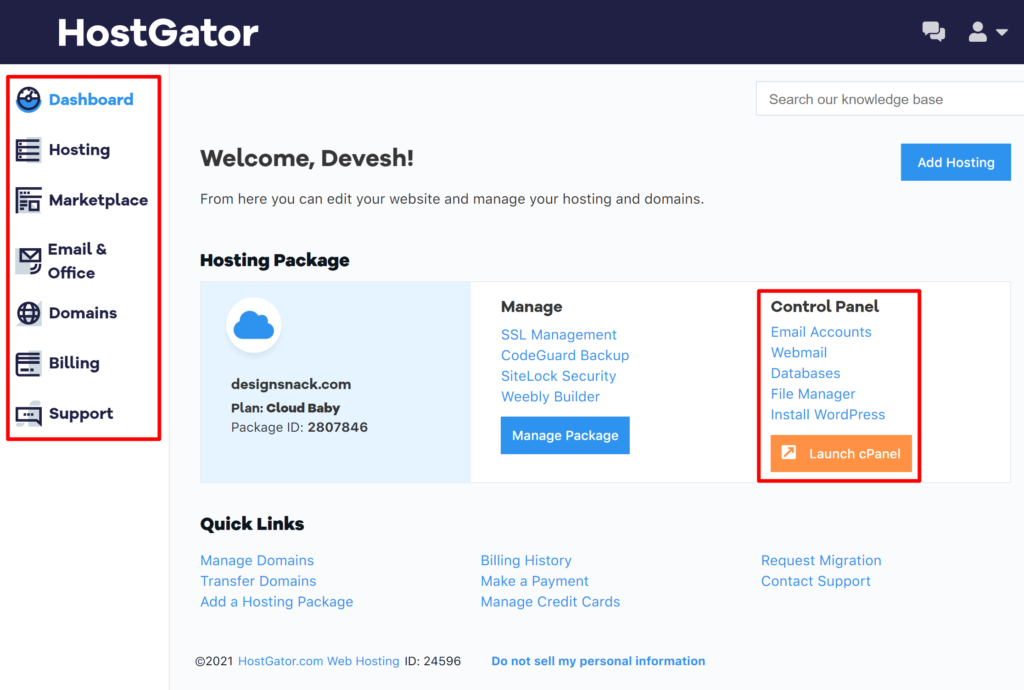1024x690 pixels.
Task: Open the Billing History quick link
Action: 526,560
